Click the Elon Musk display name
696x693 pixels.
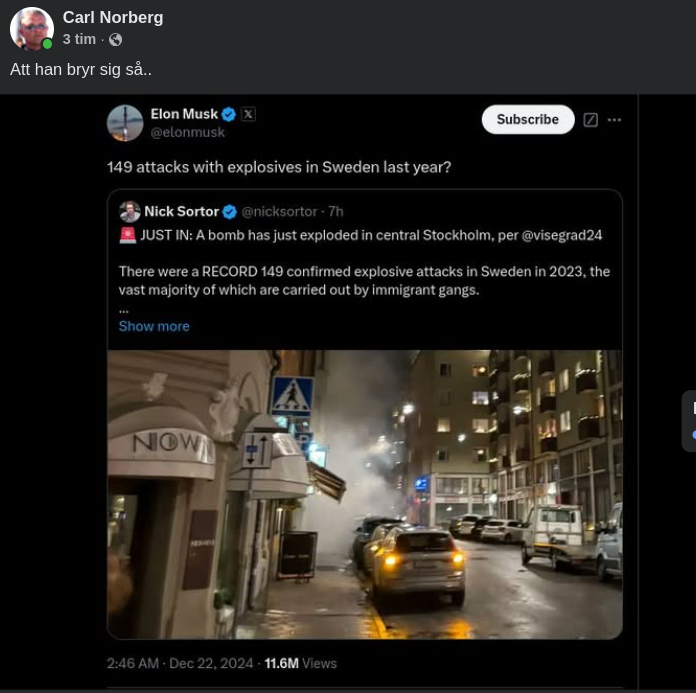[x=184, y=115]
